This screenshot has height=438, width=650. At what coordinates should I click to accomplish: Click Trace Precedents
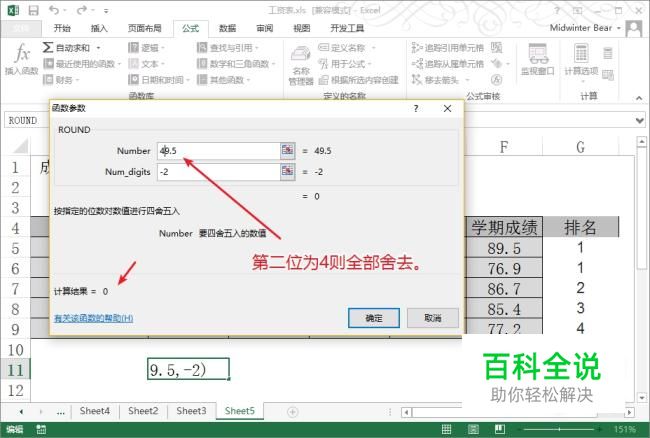click(448, 48)
